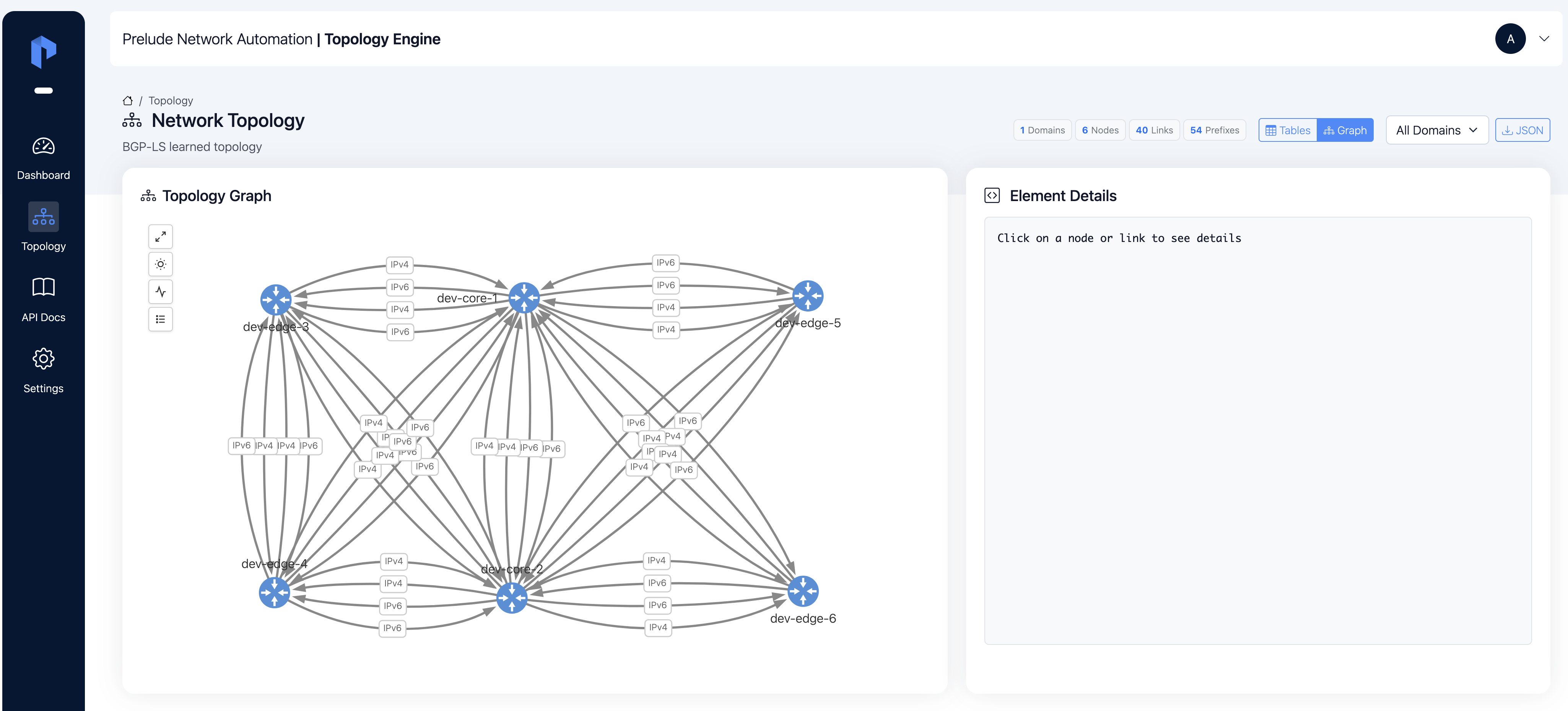This screenshot has height=711, width=1568.
Task: Click the dev-core-1 node label text
Action: pos(467,298)
